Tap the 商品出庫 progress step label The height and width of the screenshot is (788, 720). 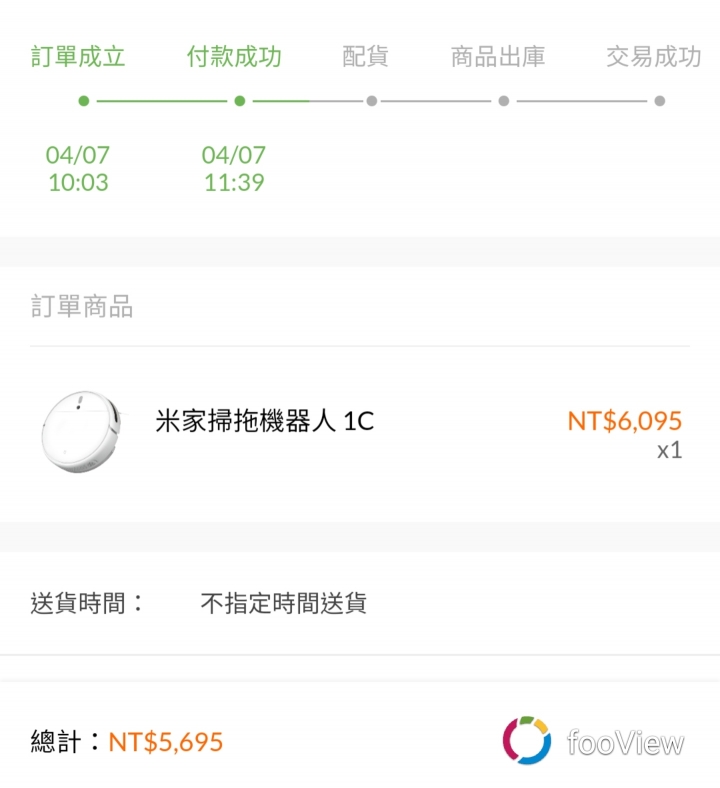tap(498, 56)
